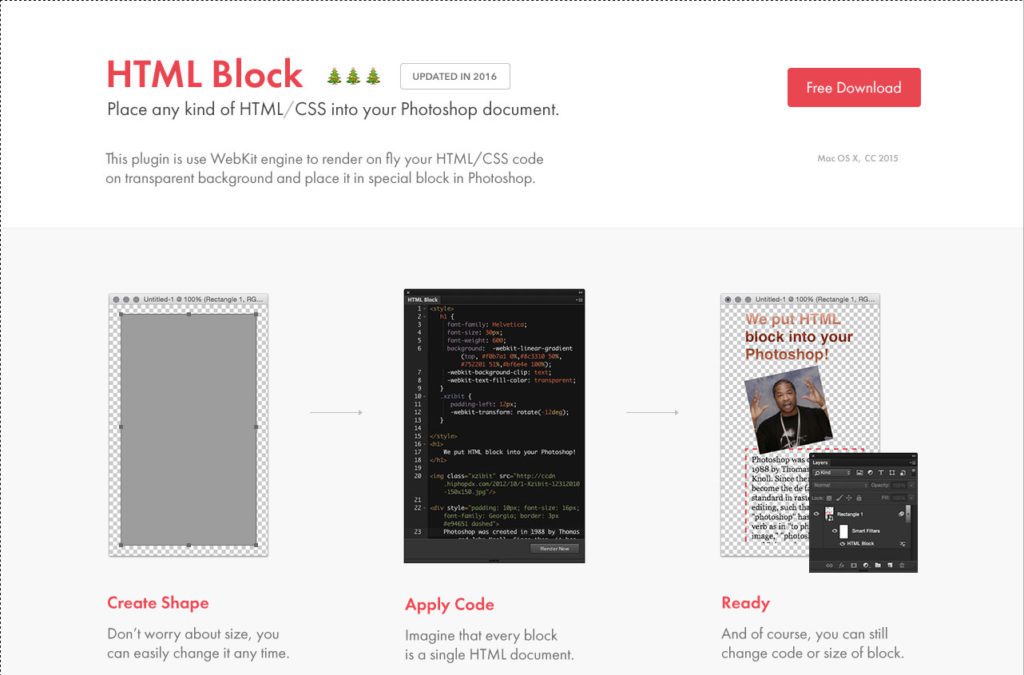Click the Layers panel scrollbar
This screenshot has height=675, width=1024.
[908, 513]
